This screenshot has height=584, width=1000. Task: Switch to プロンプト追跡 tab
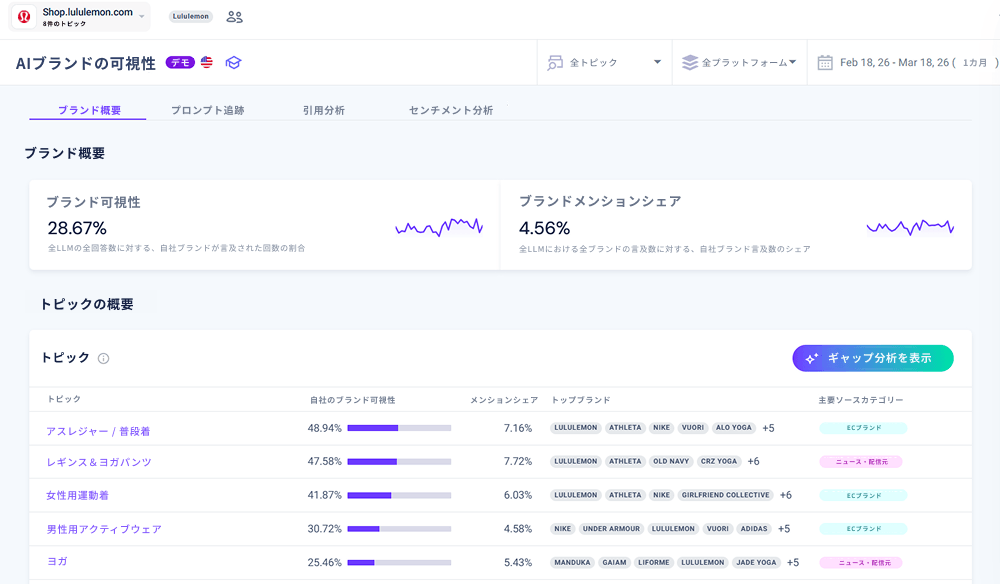tap(207, 110)
